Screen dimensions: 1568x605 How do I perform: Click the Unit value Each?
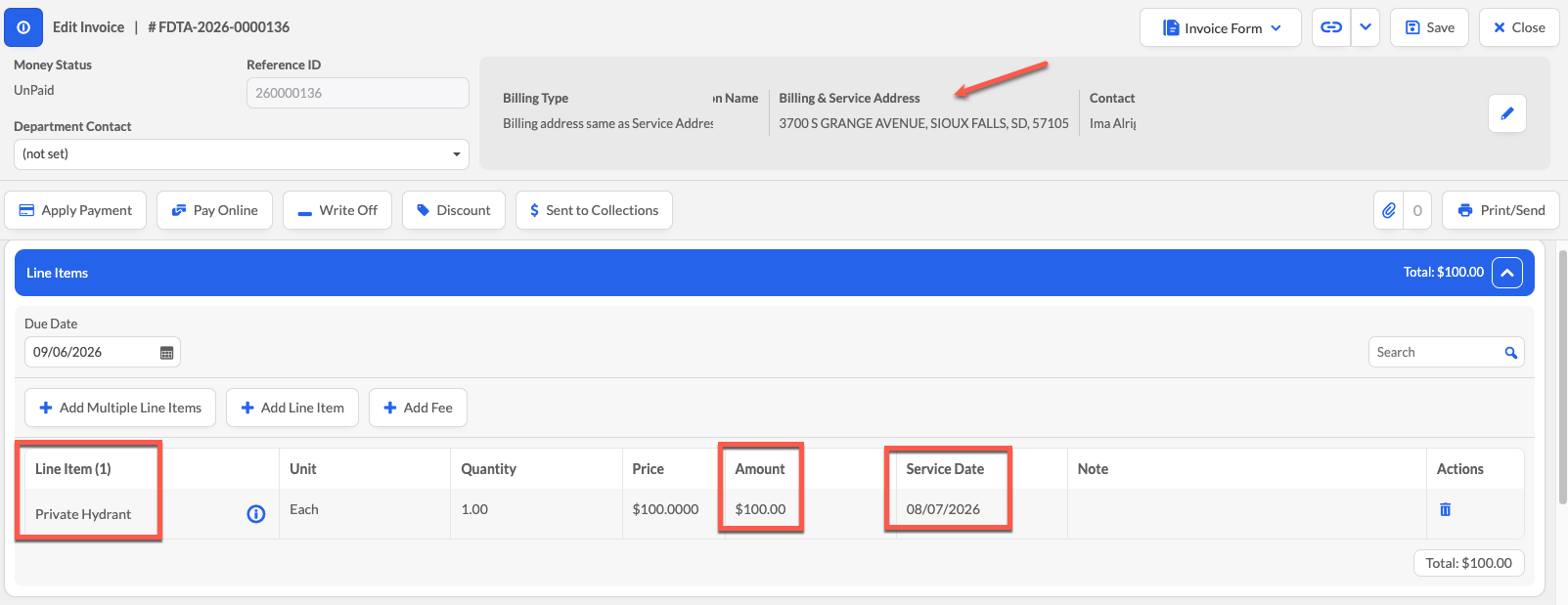tap(303, 509)
